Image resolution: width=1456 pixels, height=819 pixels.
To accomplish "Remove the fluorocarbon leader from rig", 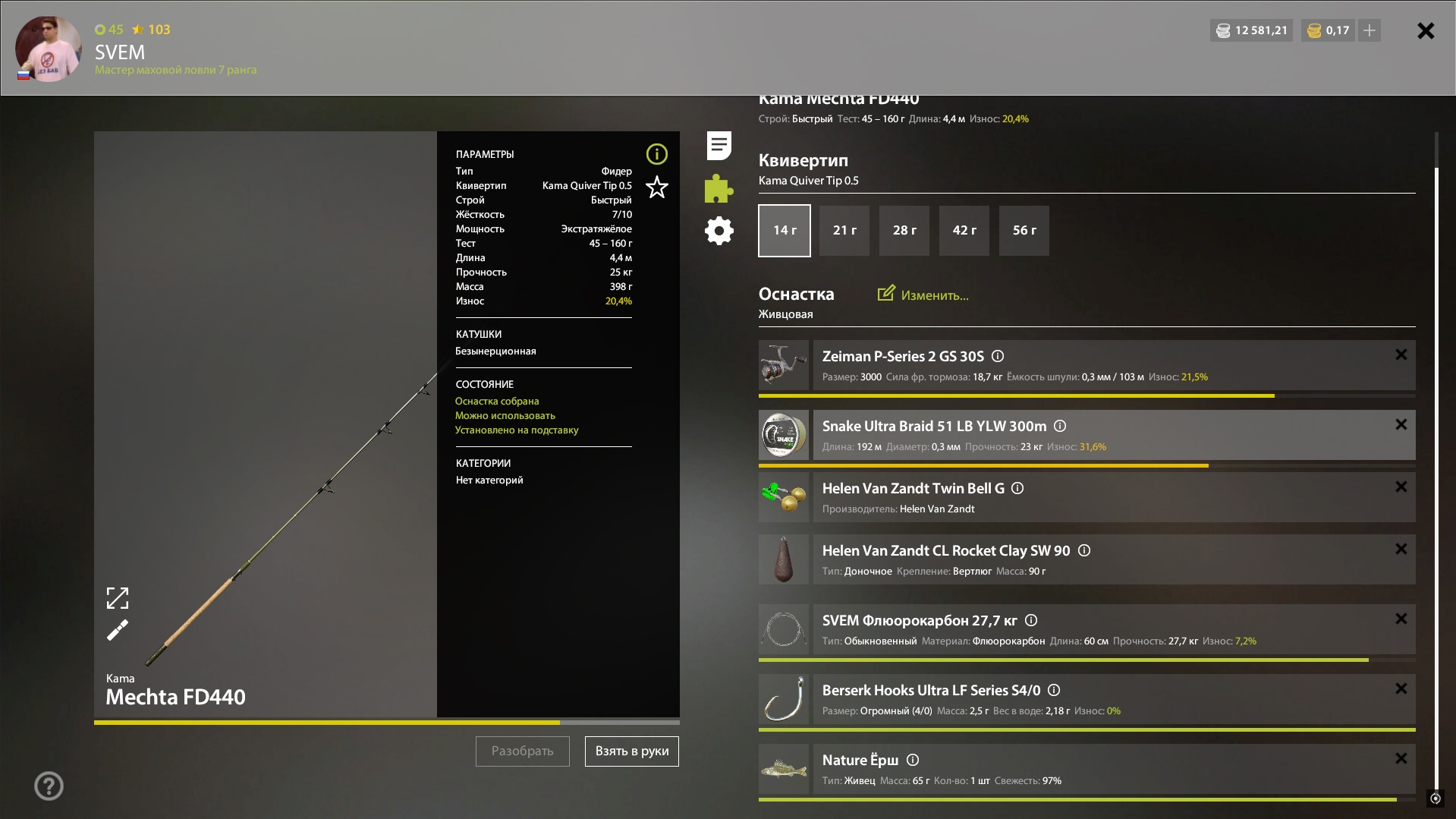I will (1401, 619).
